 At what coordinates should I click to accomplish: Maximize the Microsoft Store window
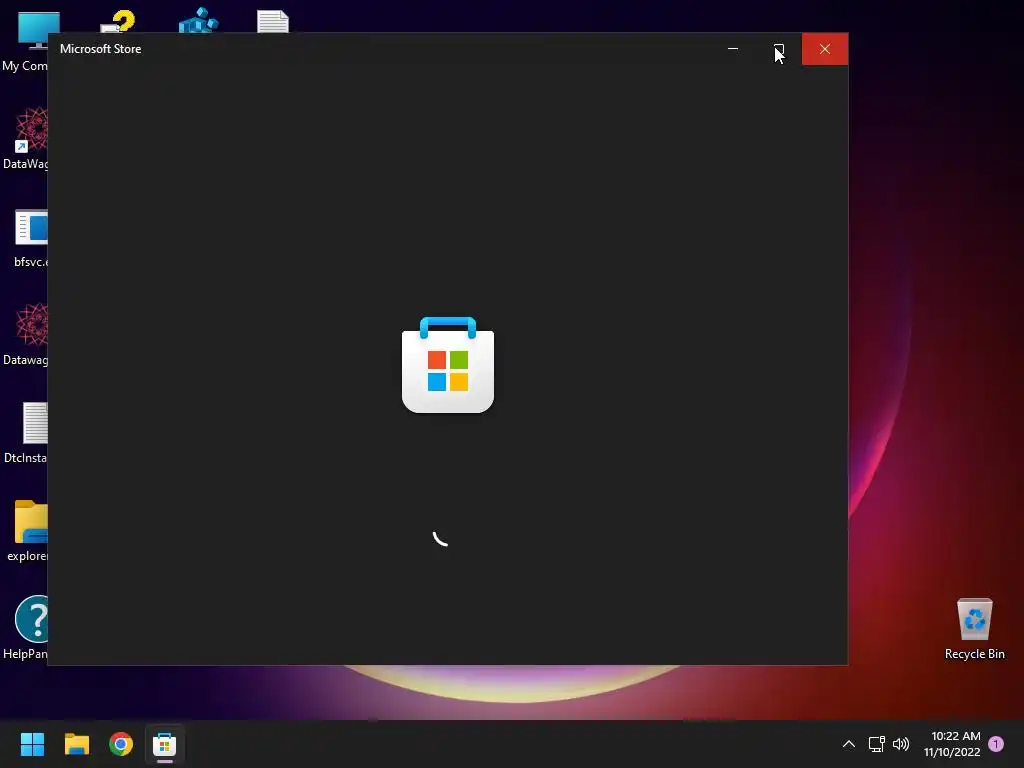click(x=778, y=49)
